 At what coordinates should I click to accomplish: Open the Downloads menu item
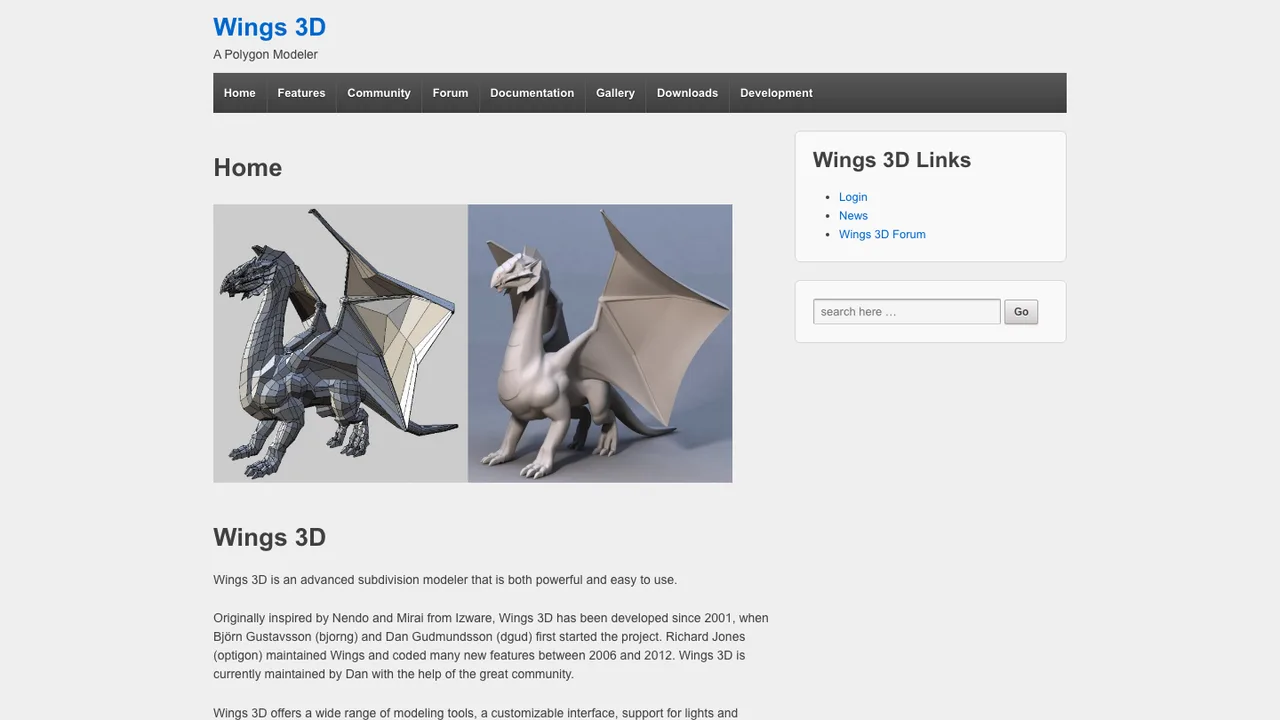point(687,93)
